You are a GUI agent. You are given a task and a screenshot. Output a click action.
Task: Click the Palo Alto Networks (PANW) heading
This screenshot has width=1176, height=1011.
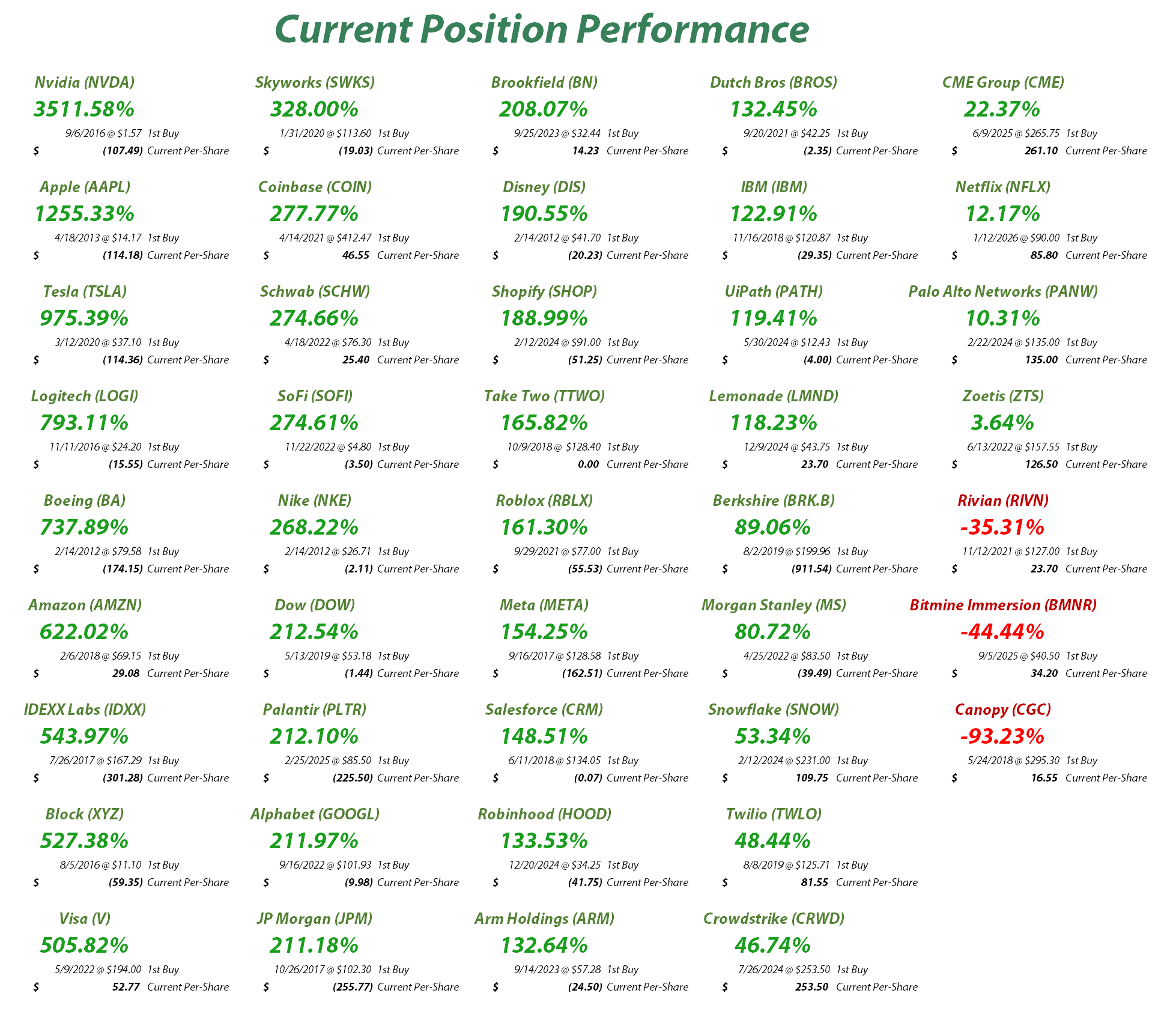point(1003,291)
